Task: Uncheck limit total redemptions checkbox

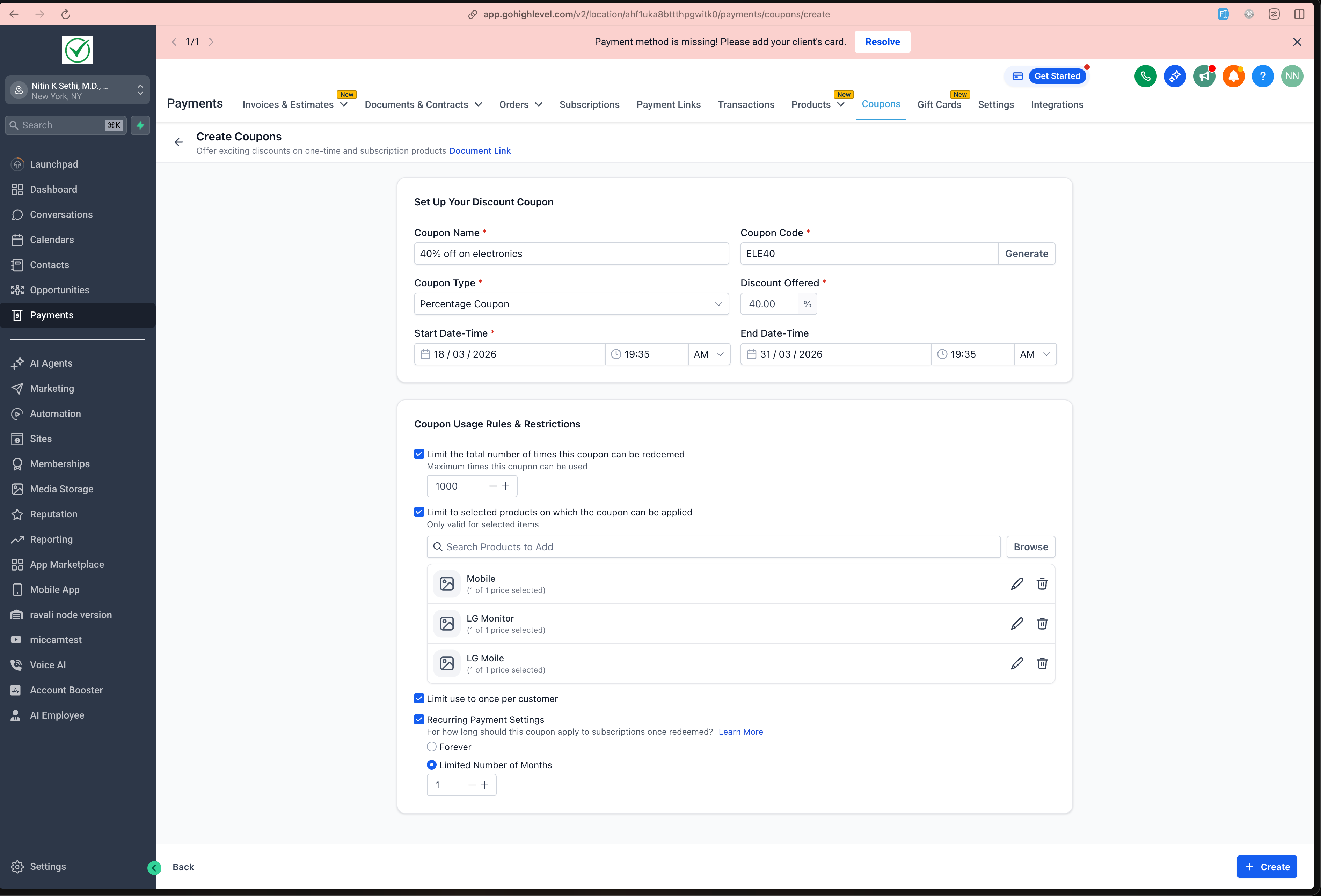Action: pos(419,453)
